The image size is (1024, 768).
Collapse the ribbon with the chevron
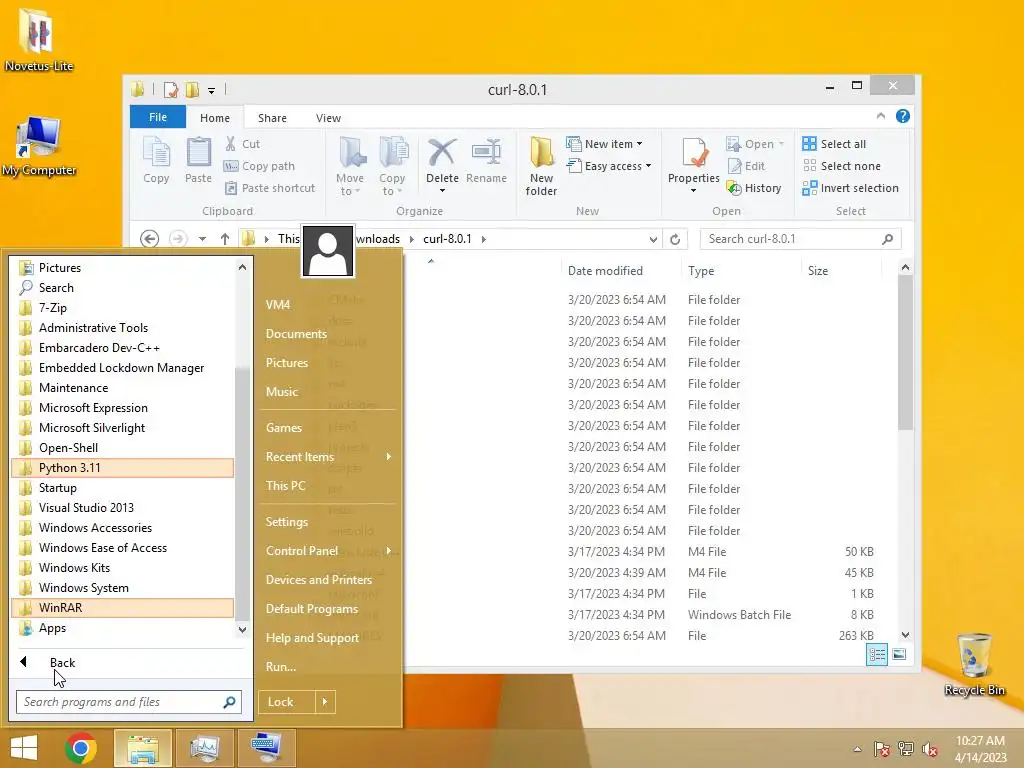point(881,116)
